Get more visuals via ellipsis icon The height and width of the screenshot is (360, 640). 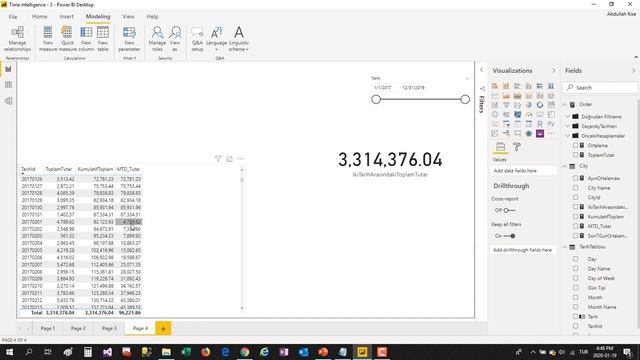tap(551, 133)
